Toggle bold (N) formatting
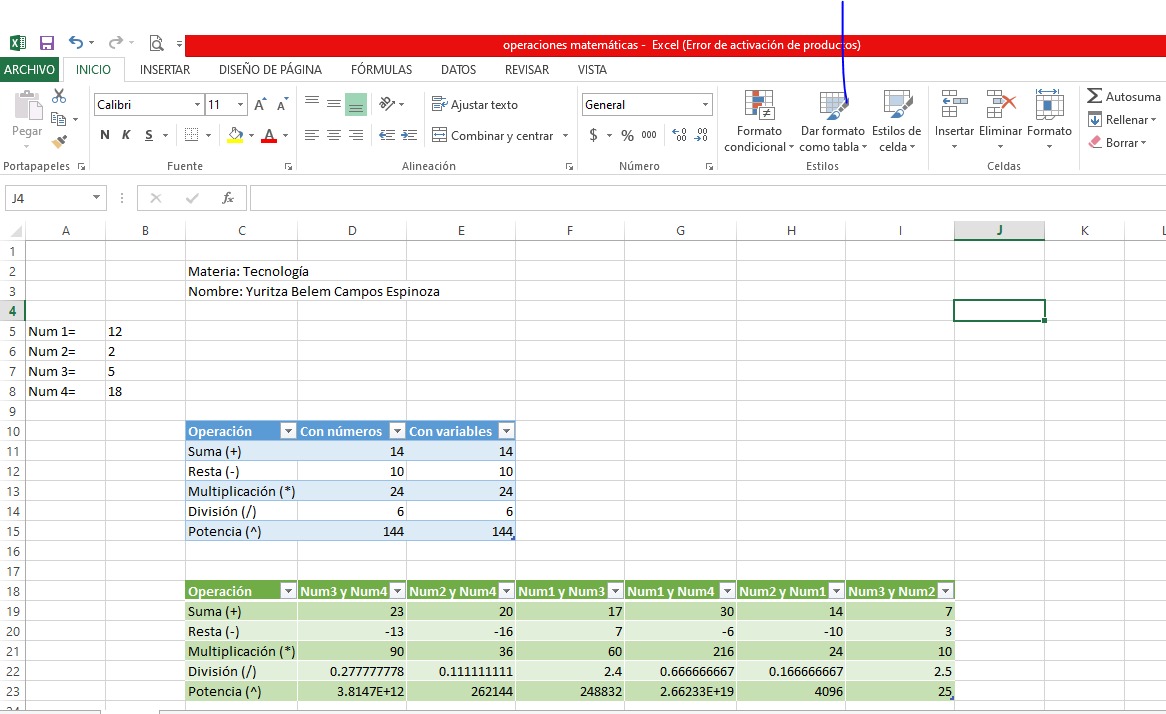This screenshot has height=714, width=1166. click(105, 135)
